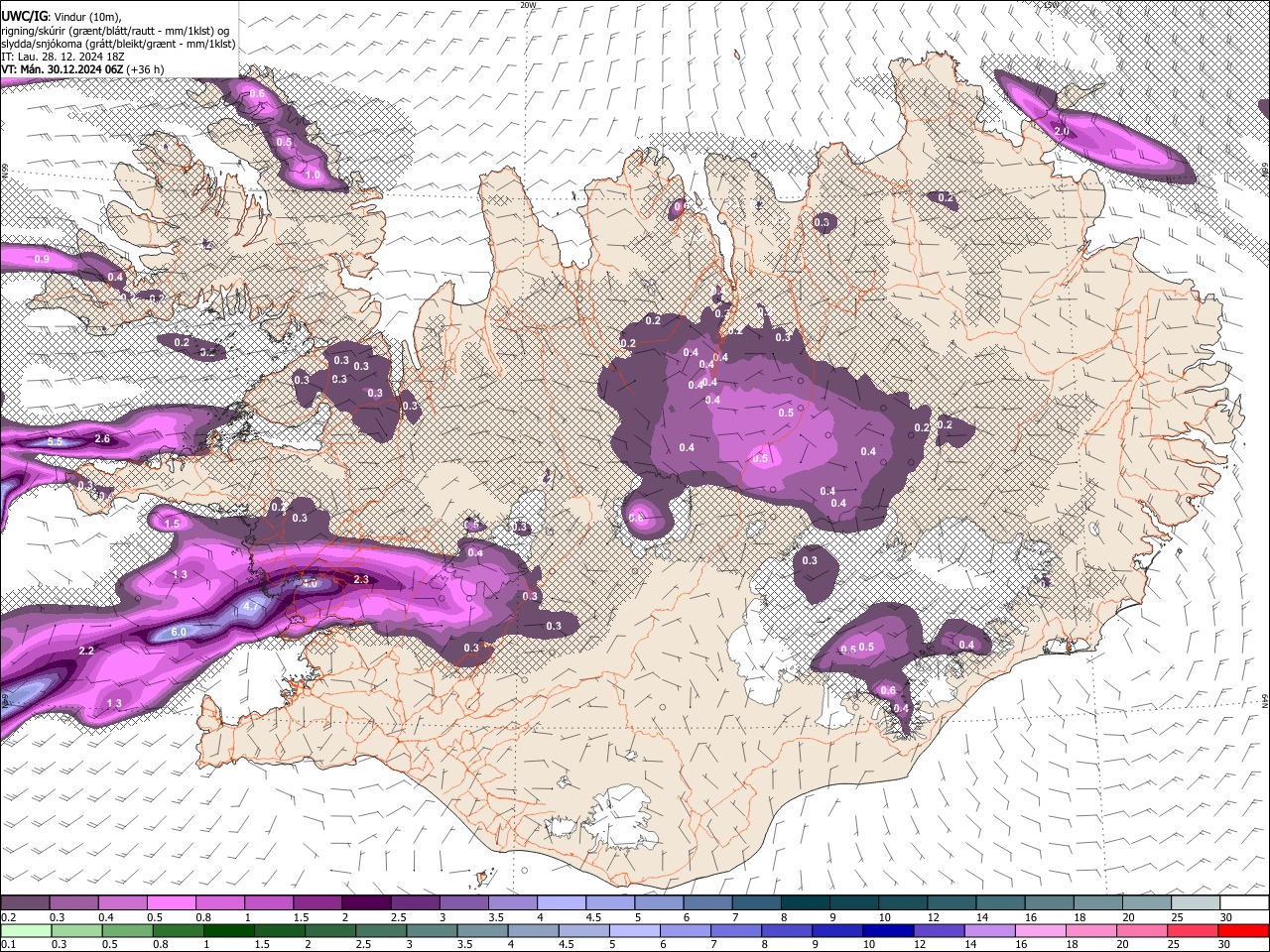This screenshot has width=1270, height=952.
Task: Click the 2.2 precipitation value label
Action: [86, 651]
